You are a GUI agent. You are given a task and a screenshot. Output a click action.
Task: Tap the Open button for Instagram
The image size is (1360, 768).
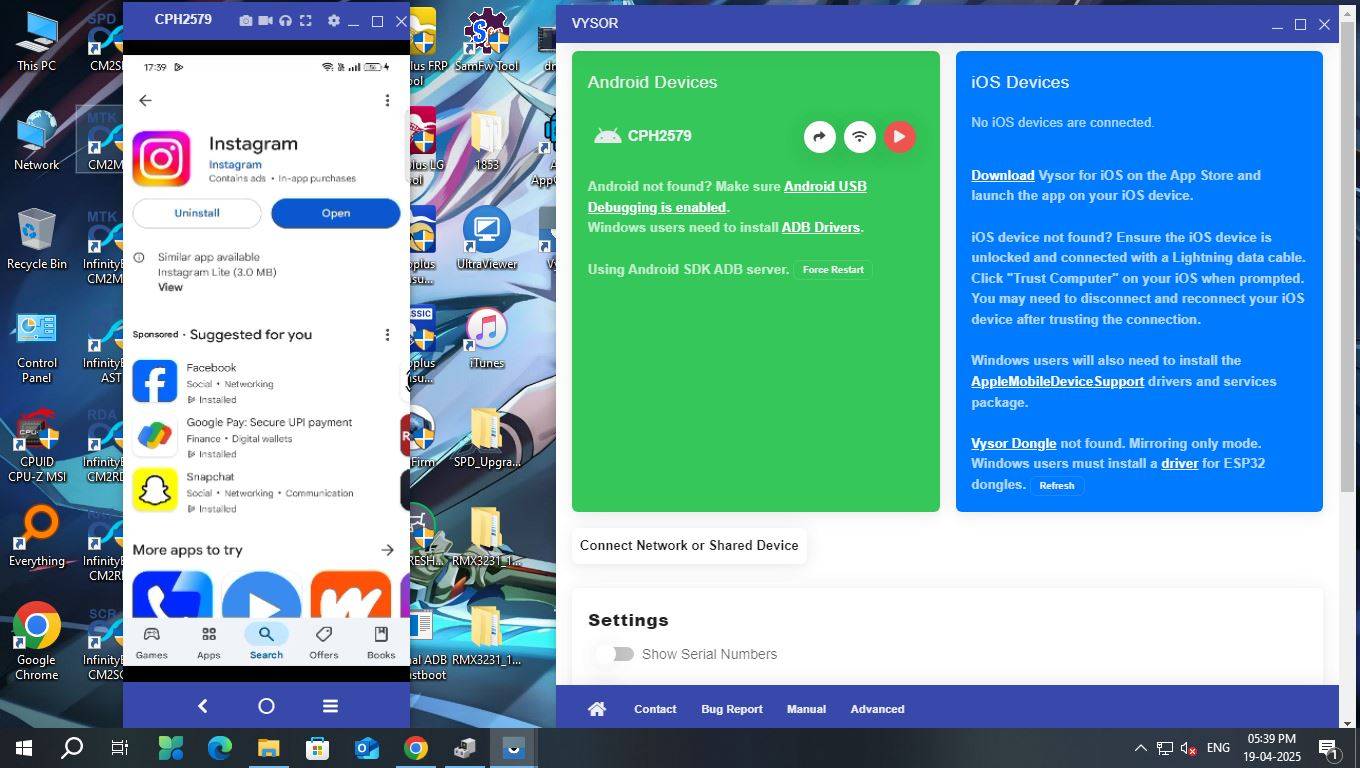[x=336, y=213]
